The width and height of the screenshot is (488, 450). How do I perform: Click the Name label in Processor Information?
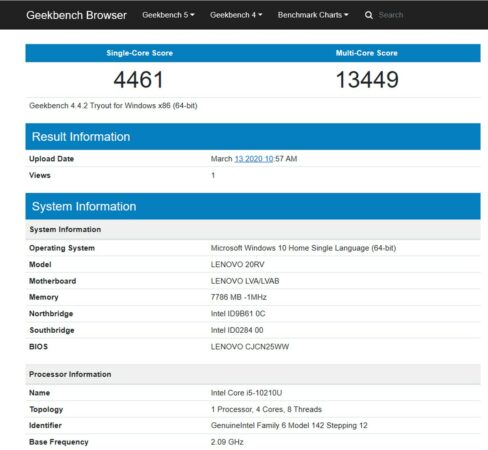click(x=39, y=393)
